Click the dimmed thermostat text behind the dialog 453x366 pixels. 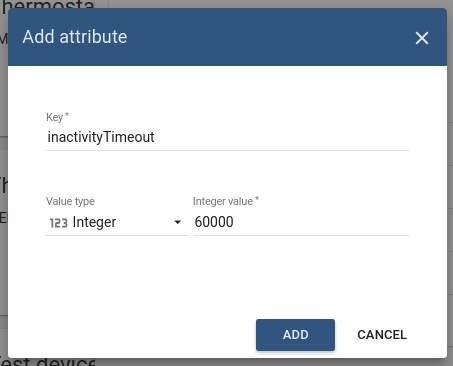(47, 5)
